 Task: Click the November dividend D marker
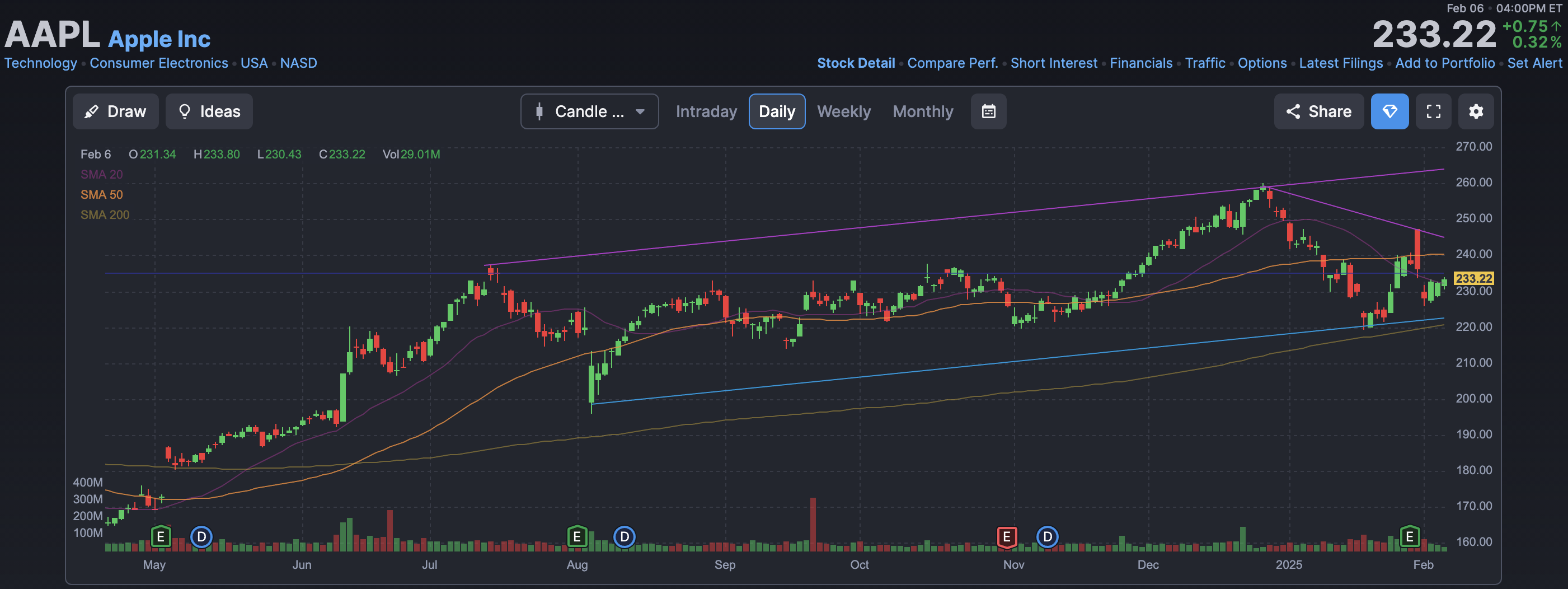click(x=1048, y=536)
